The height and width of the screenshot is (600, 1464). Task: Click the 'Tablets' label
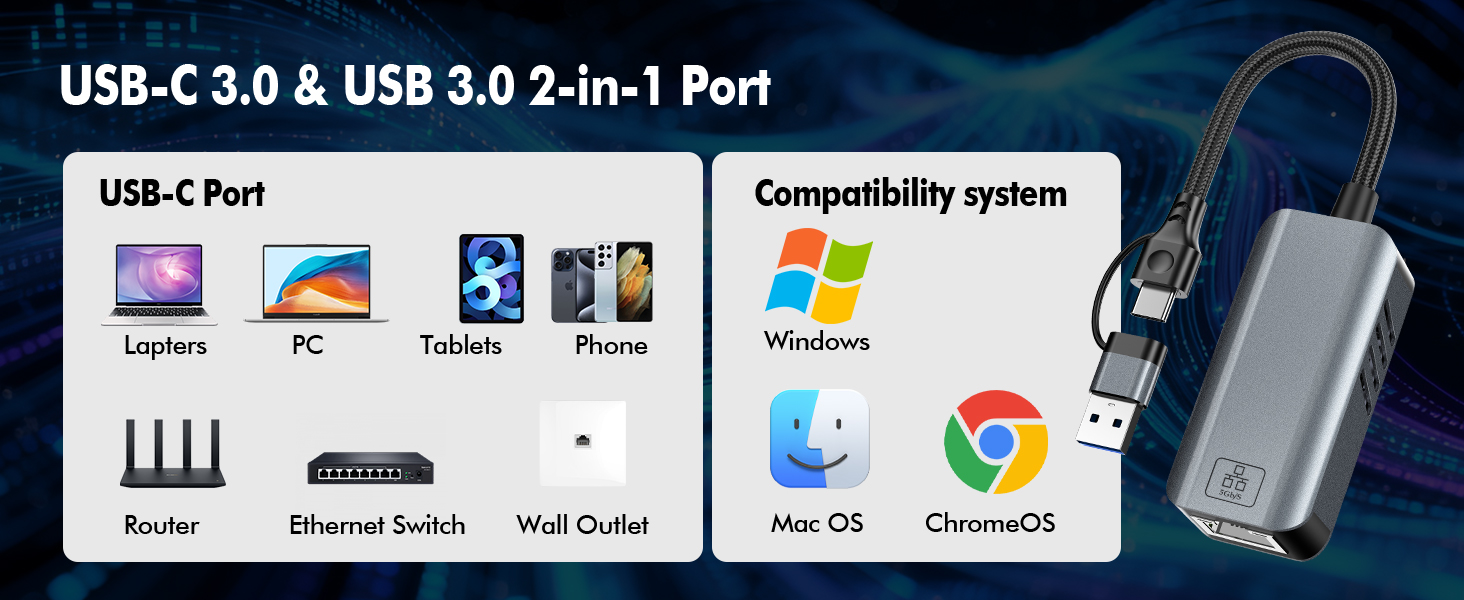point(461,346)
